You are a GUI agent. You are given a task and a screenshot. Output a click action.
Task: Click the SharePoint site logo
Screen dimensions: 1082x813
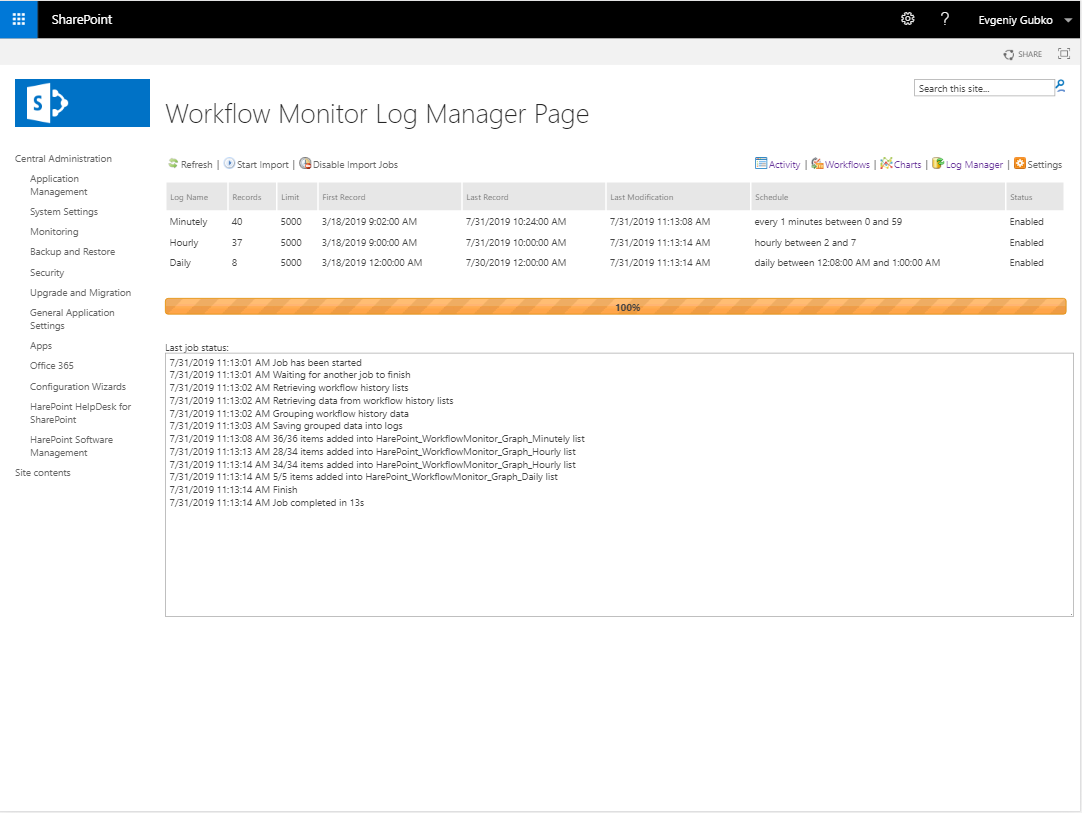click(82, 103)
